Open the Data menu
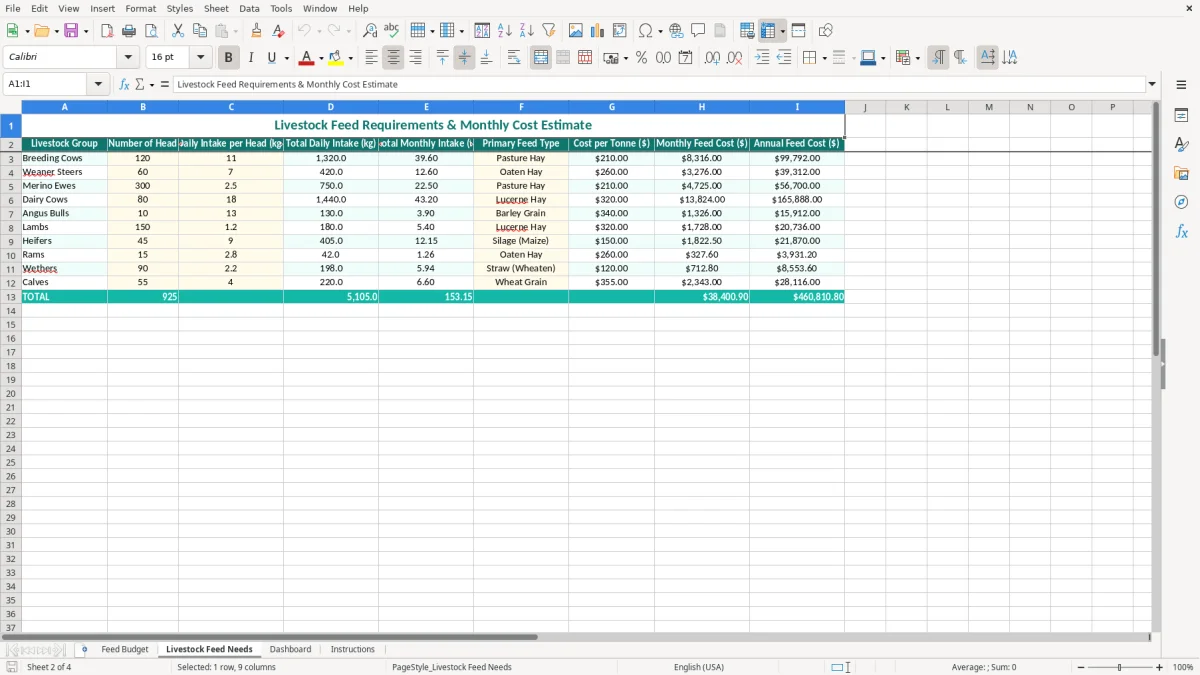Viewport: 1200px width, 675px height. coord(249,8)
